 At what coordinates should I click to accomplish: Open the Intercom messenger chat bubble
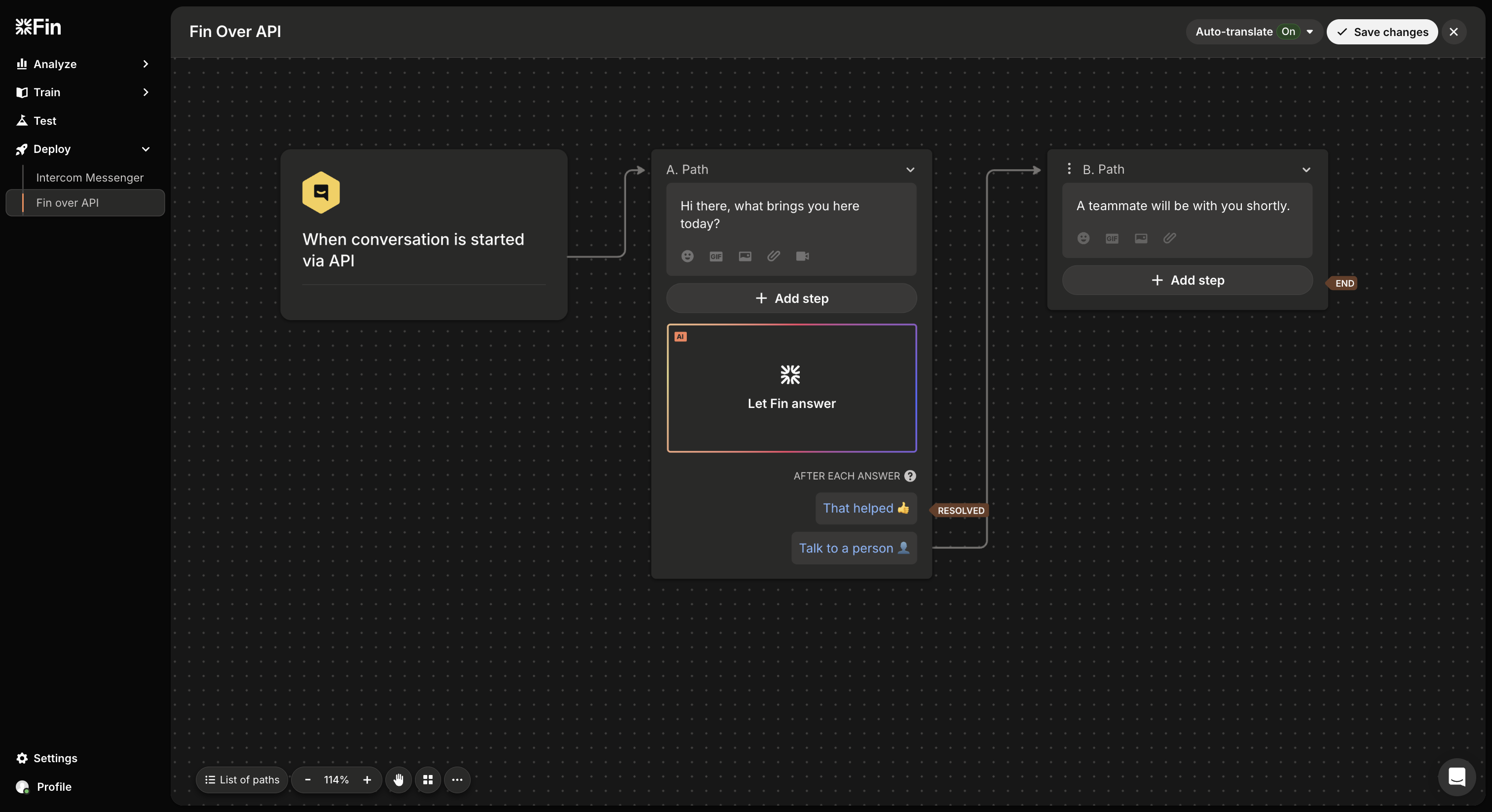click(1456, 777)
